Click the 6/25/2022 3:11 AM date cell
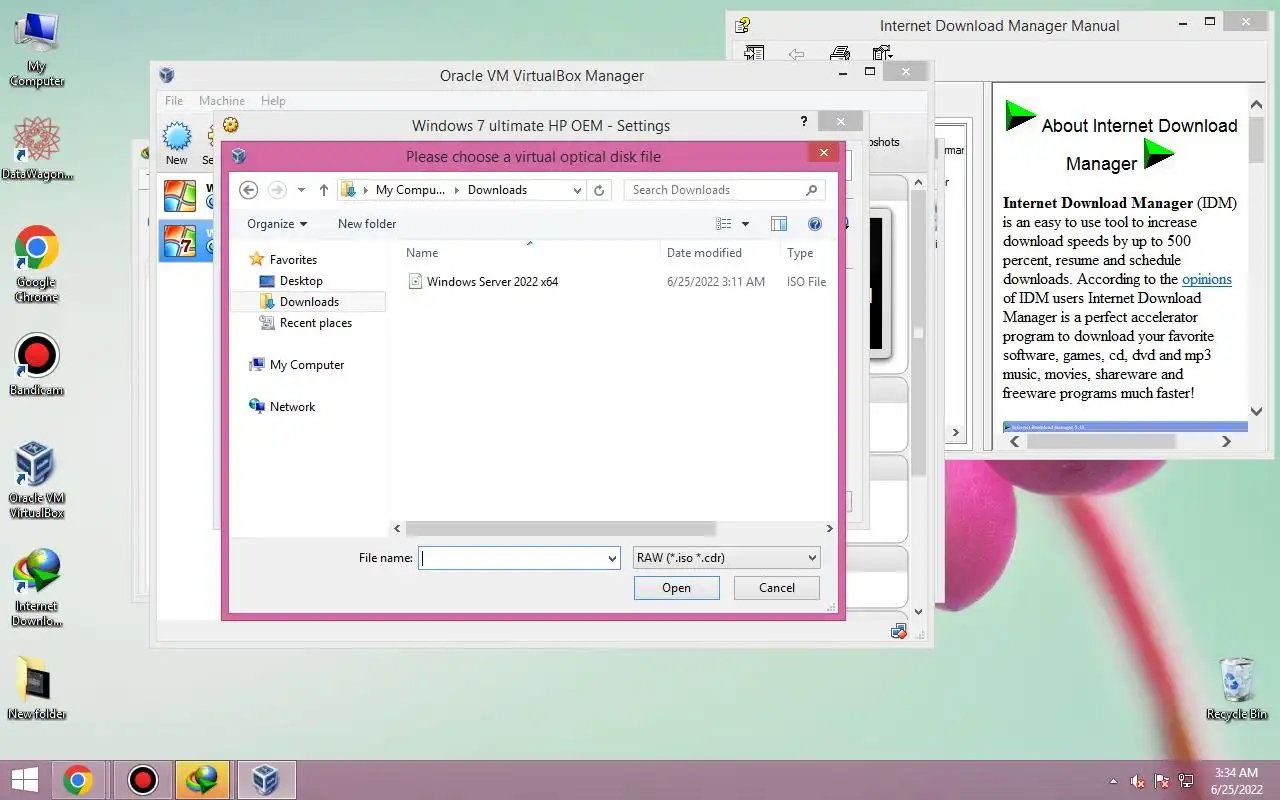 716,282
